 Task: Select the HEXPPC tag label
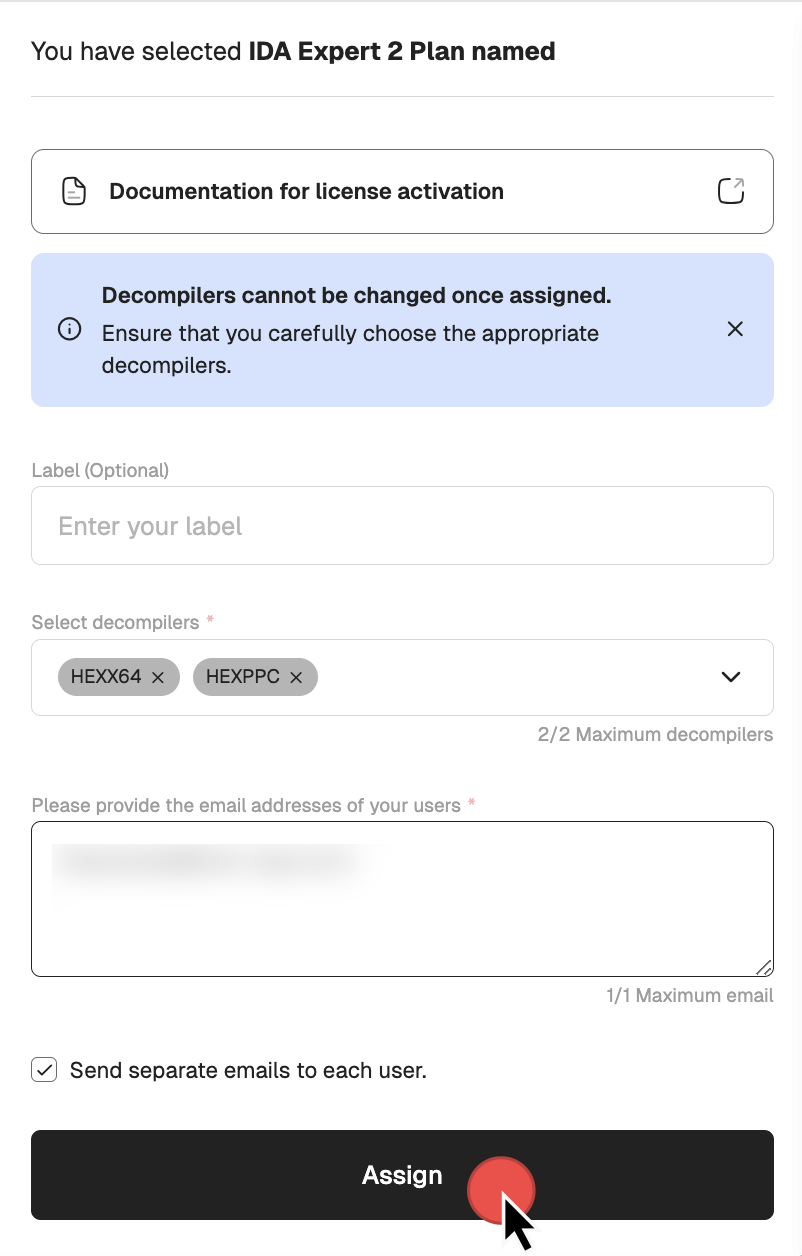pyautogui.click(x=242, y=677)
